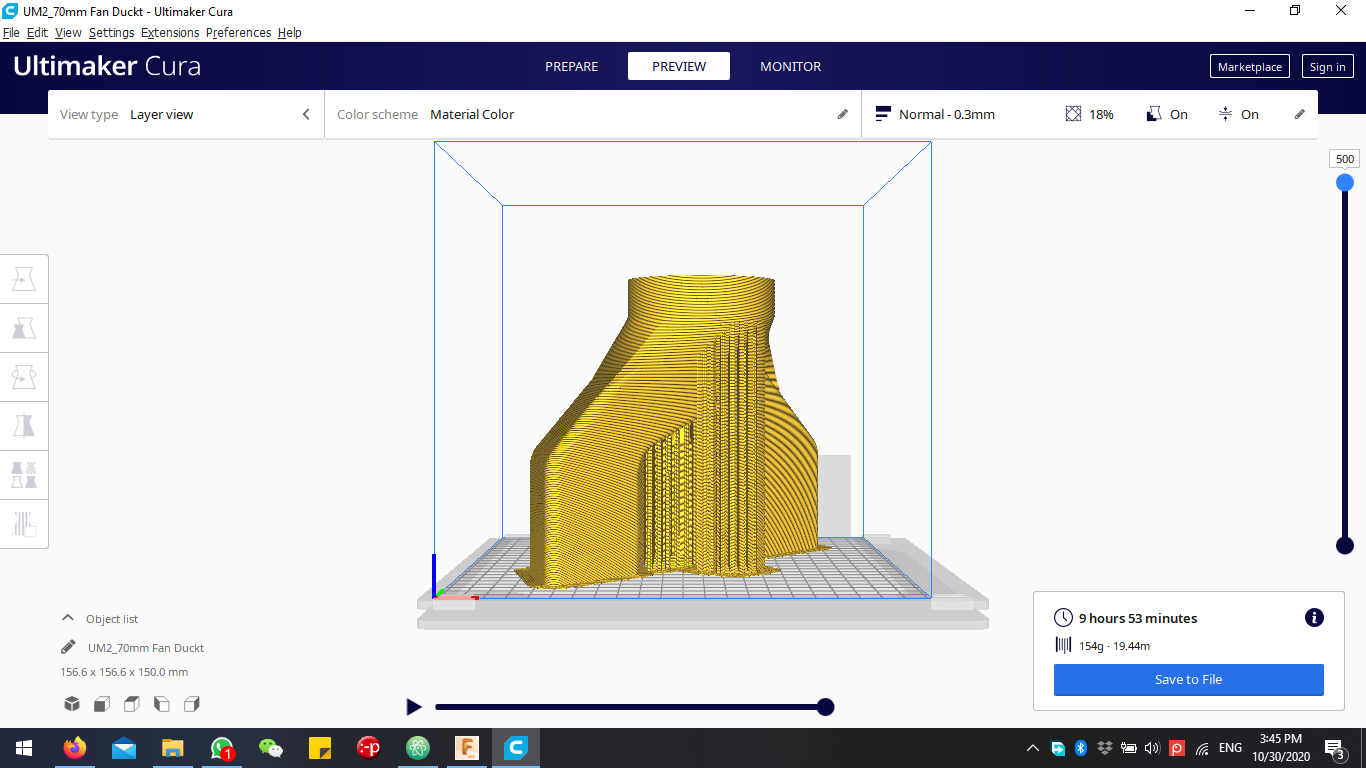This screenshot has width=1366, height=768.
Task: Open Firefox from the taskbar
Action: point(75,747)
